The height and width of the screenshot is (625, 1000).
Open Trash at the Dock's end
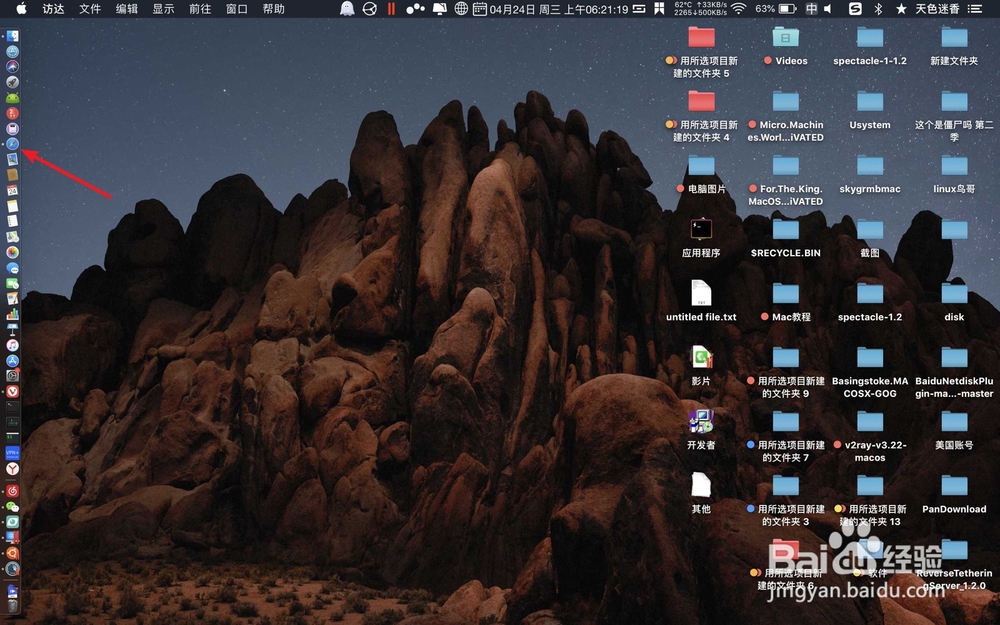(12, 605)
